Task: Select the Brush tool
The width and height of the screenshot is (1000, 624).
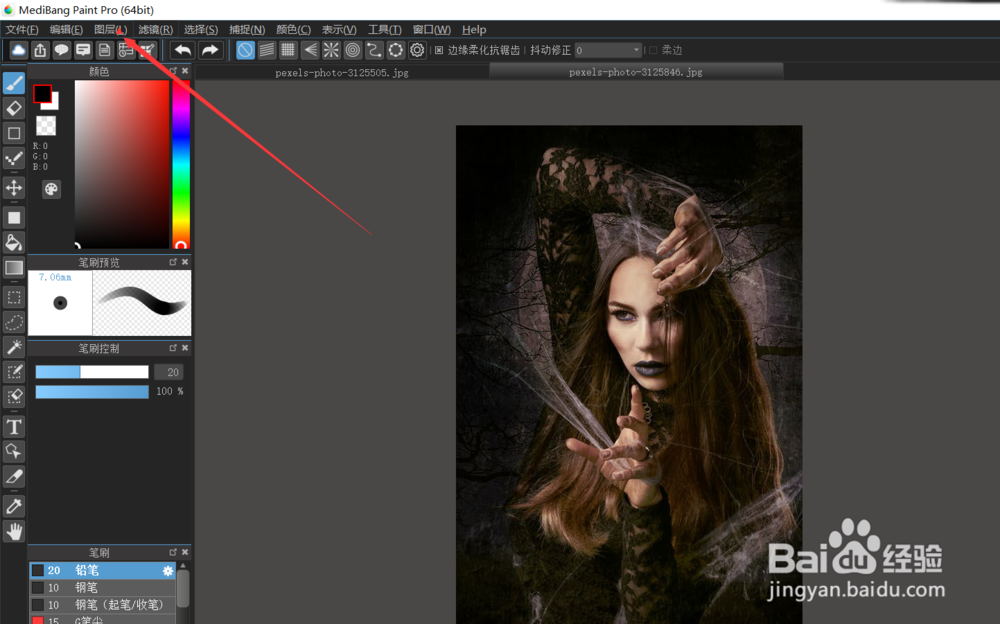Action: 14,83
